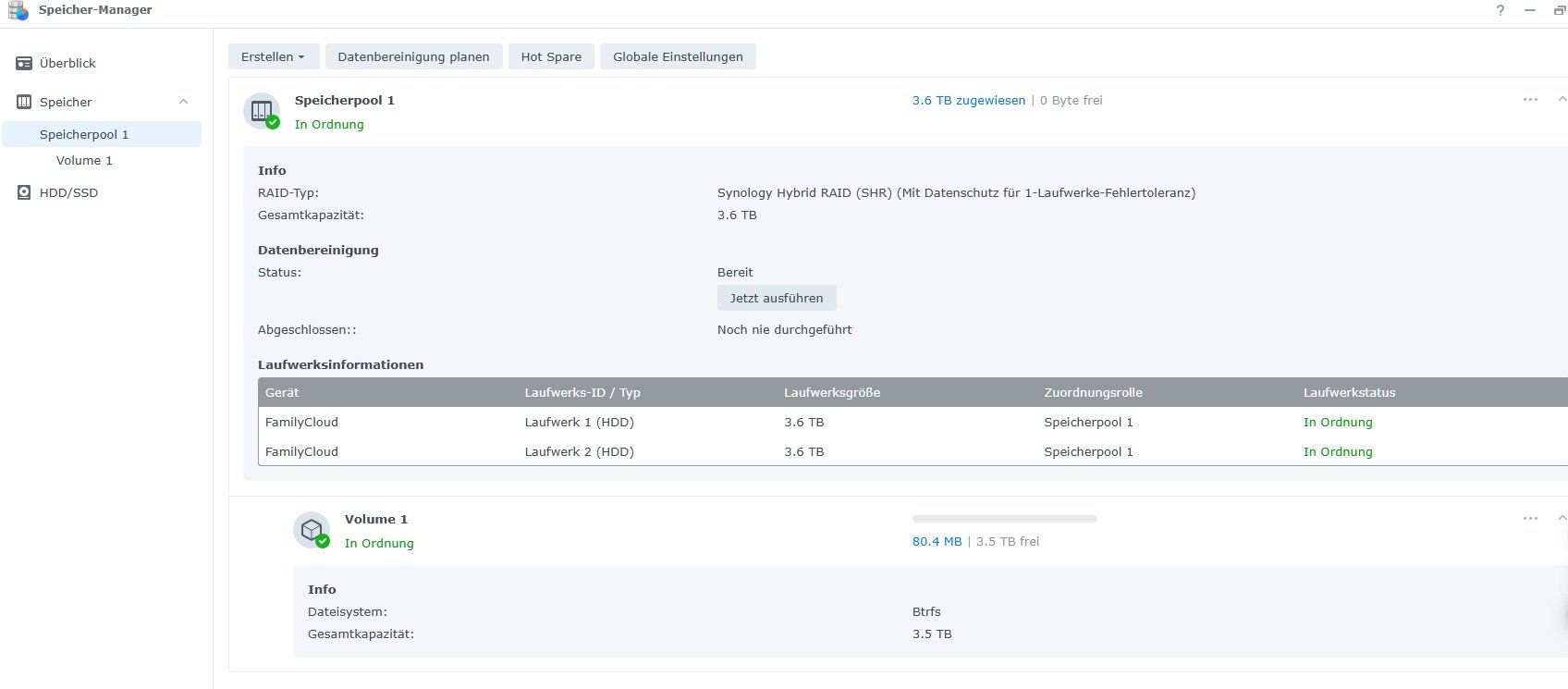1568x689 pixels.
Task: Open Globale Einstellungen
Action: point(678,56)
